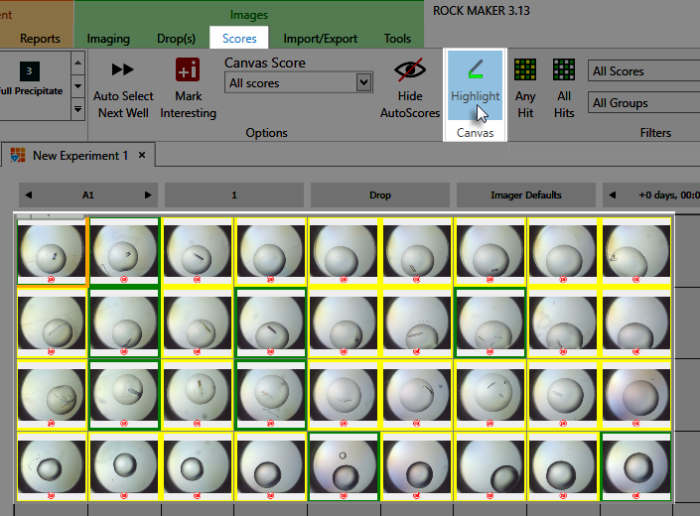Go to next well using A1 right arrow
700x516 pixels.
click(x=149, y=195)
